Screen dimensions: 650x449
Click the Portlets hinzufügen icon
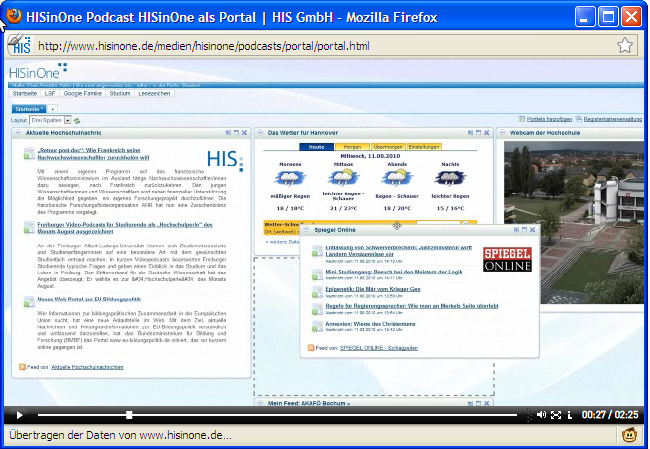[x=522, y=119]
